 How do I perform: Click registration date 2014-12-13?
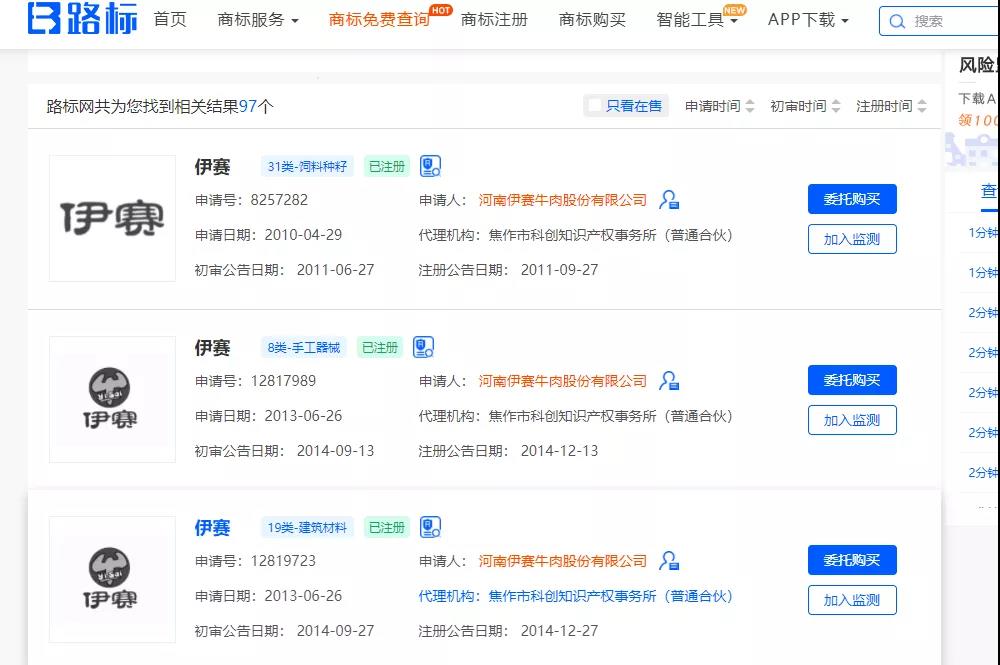pos(559,451)
